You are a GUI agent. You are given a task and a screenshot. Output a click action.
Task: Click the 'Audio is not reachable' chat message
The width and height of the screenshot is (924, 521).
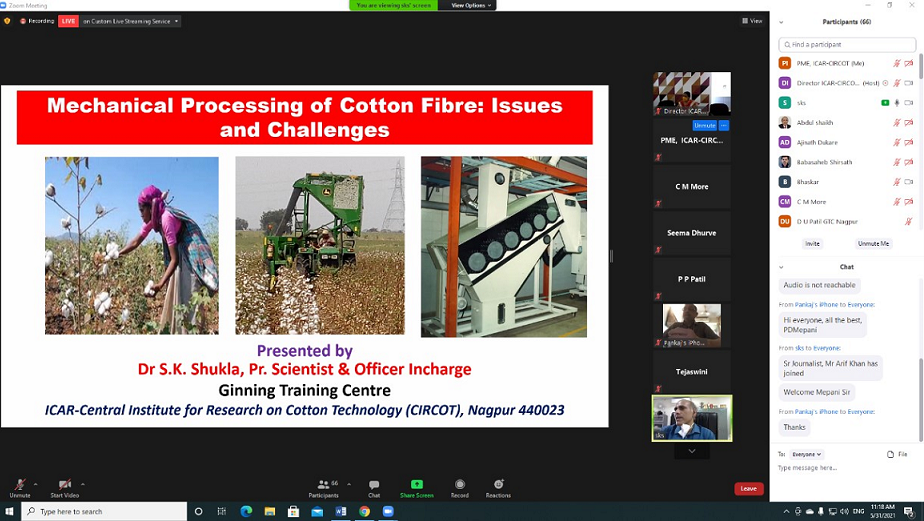pos(819,285)
